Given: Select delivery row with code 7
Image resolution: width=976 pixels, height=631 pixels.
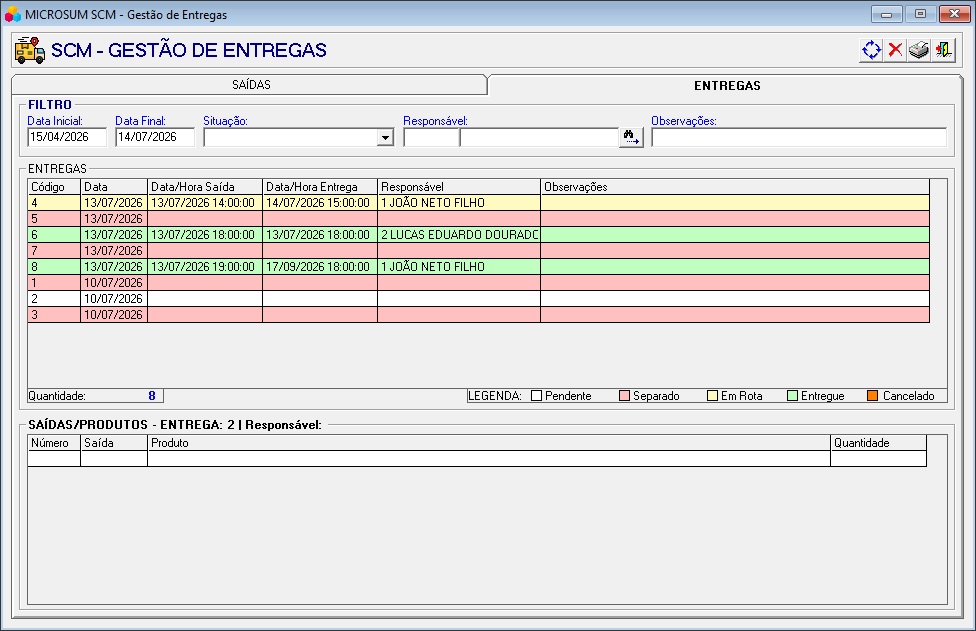Looking at the screenshot, I should (479, 251).
